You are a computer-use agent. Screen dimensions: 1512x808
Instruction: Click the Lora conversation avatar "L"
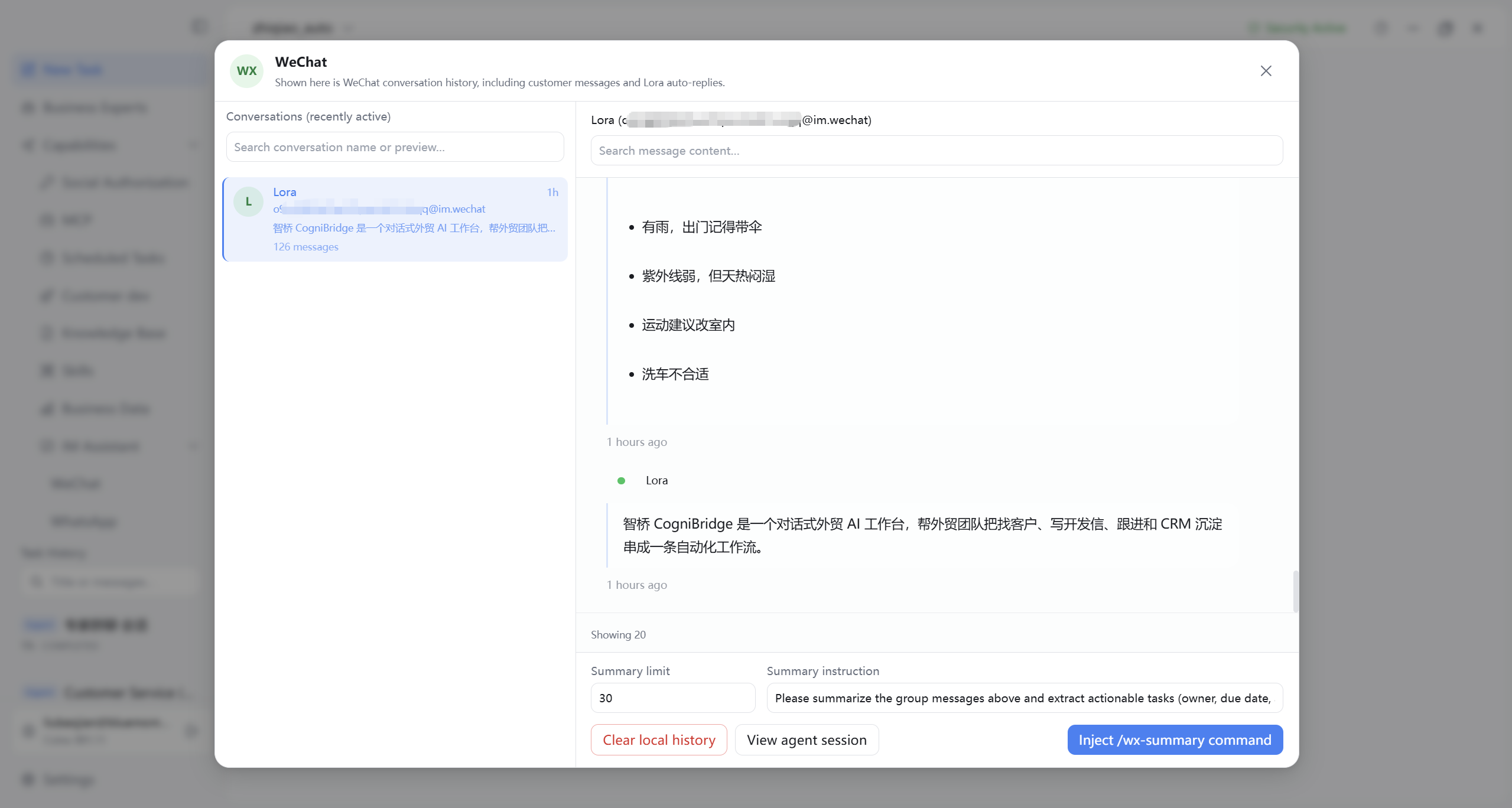tap(248, 201)
